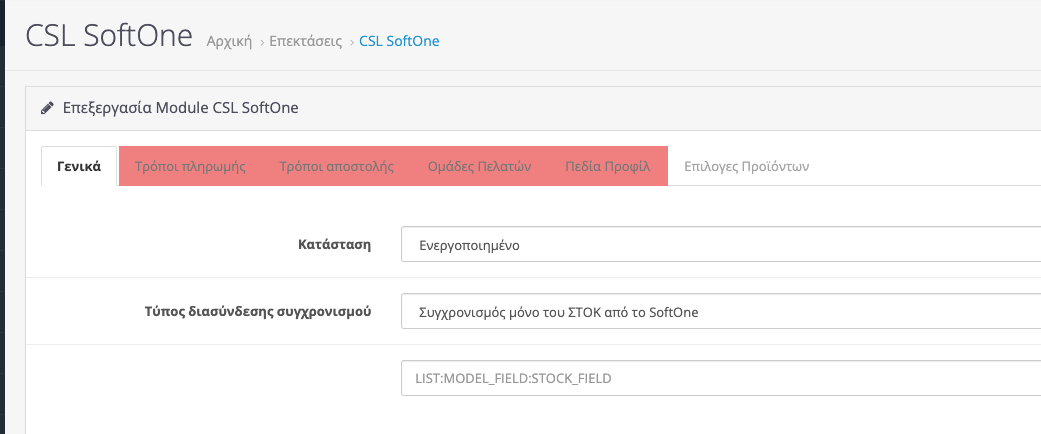The image size is (1041, 434).
Task: Click the Τύπος διασύνδεσης συγχρονισμού label
Action: click(258, 311)
